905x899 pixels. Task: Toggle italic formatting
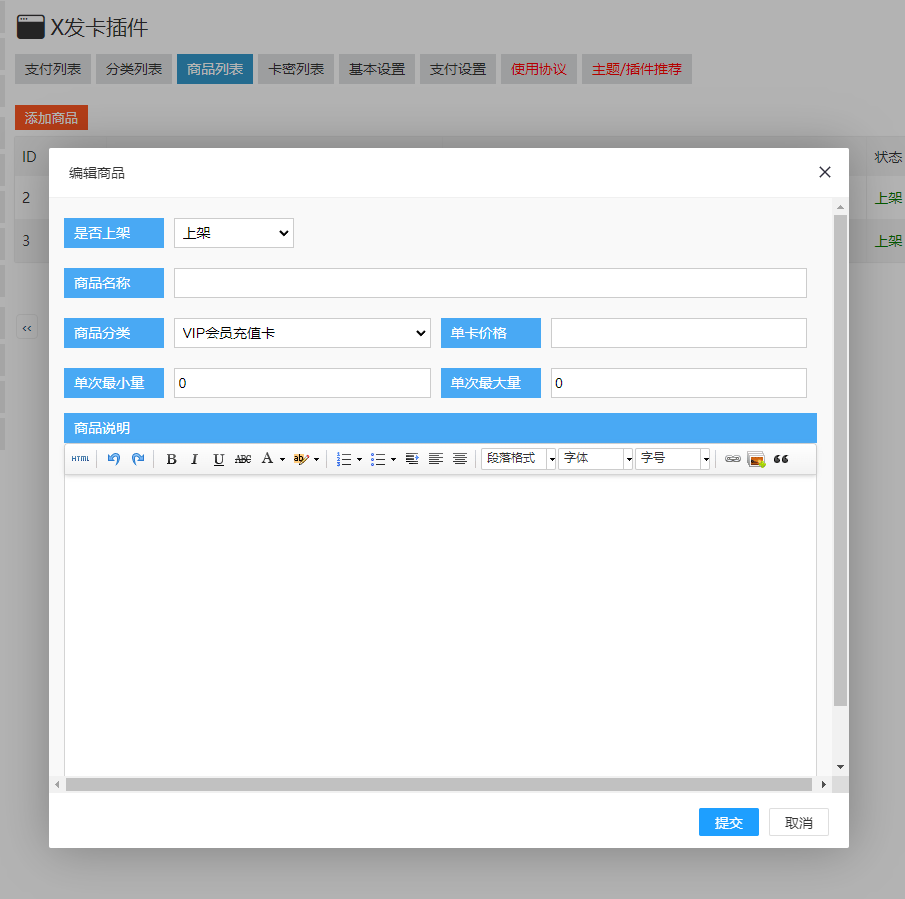(195, 459)
